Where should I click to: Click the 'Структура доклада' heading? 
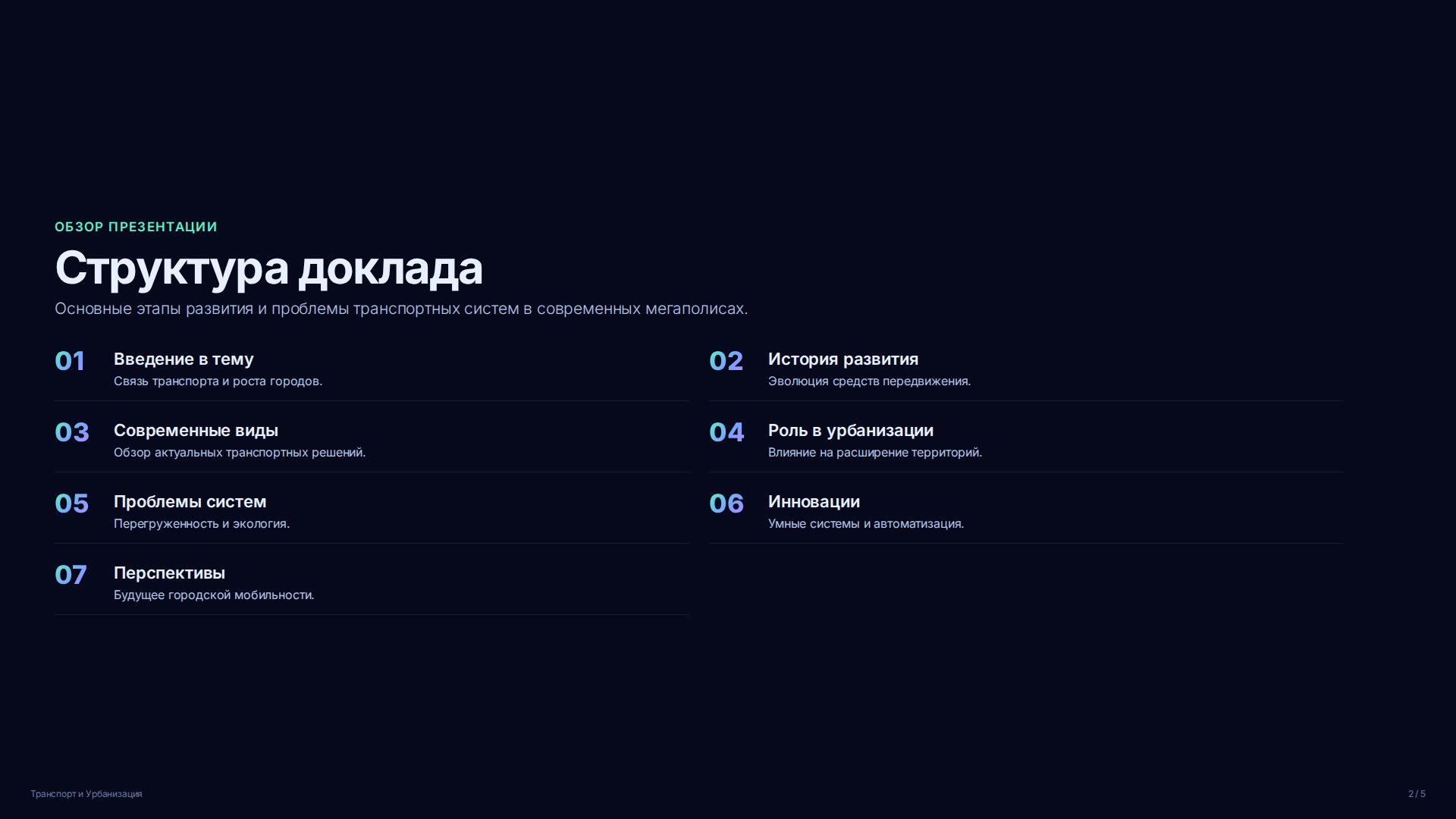(268, 268)
